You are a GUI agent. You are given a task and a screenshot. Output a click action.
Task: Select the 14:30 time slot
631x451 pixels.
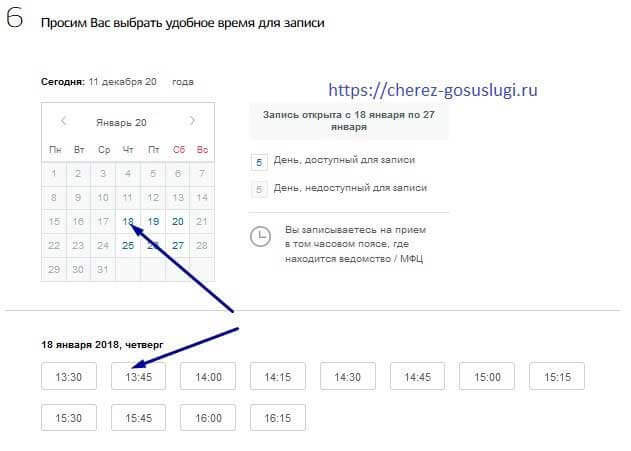point(348,377)
